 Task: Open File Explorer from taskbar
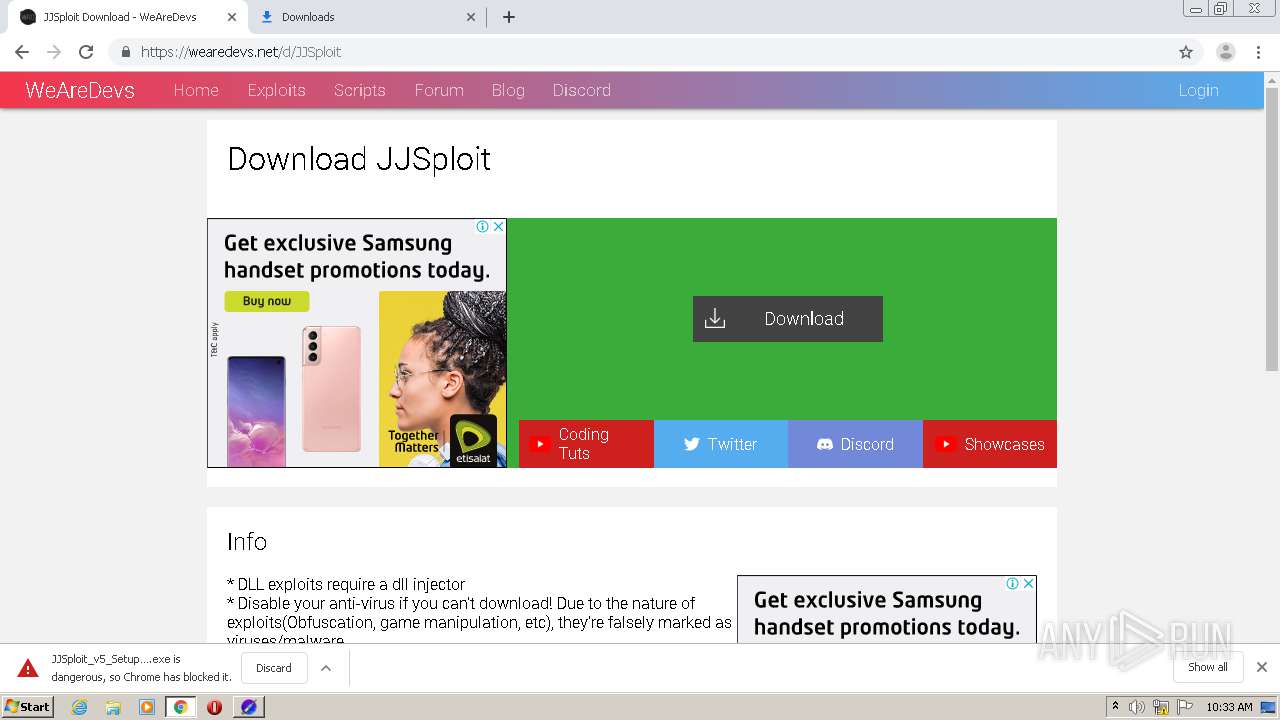[x=113, y=707]
